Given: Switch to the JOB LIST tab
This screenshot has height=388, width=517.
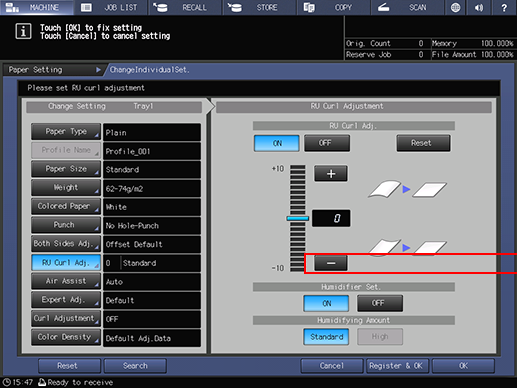Looking at the screenshot, I should [111, 7].
